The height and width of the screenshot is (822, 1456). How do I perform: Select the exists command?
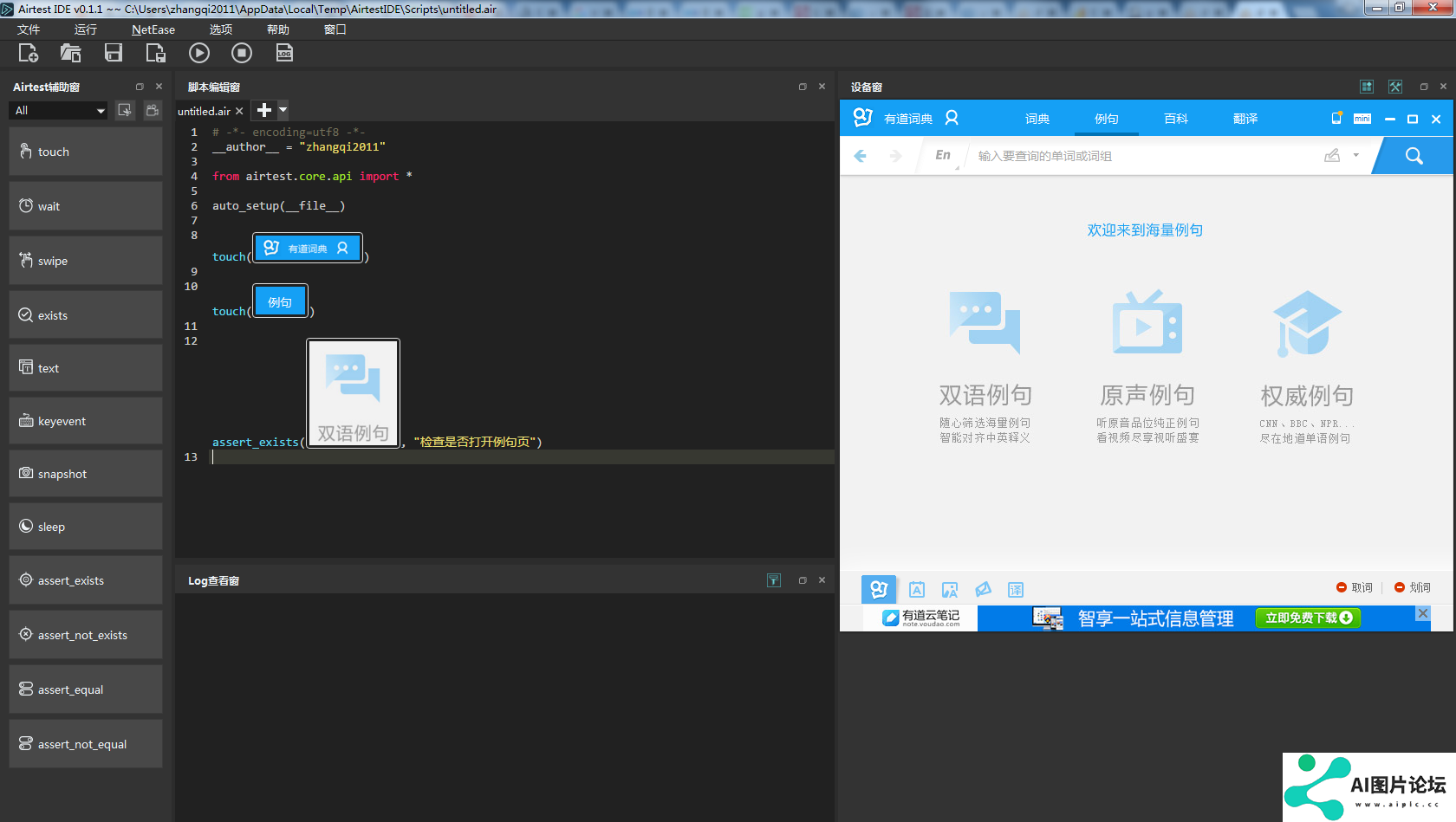point(86,315)
